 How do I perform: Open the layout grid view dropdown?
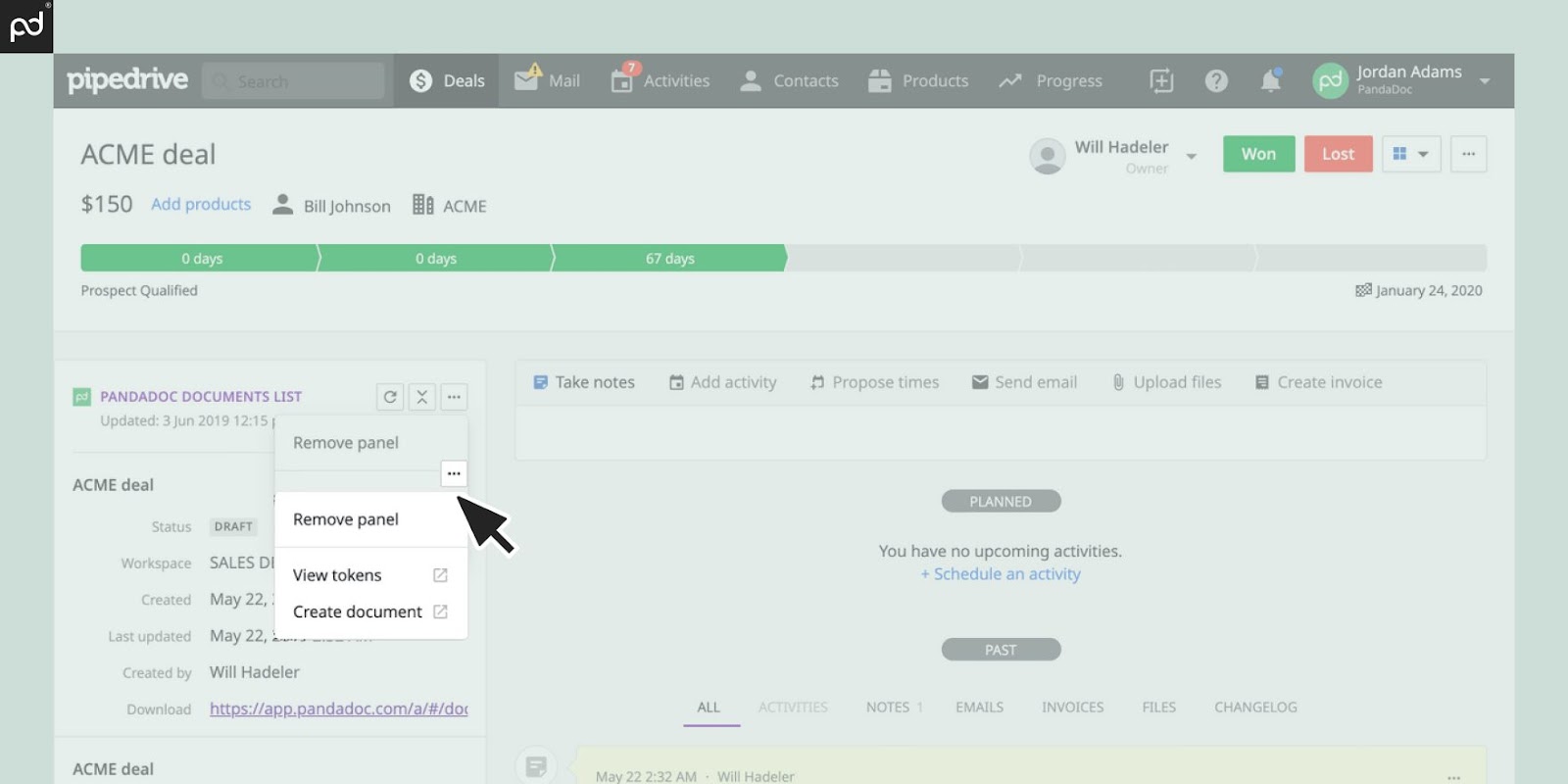pos(1411,154)
